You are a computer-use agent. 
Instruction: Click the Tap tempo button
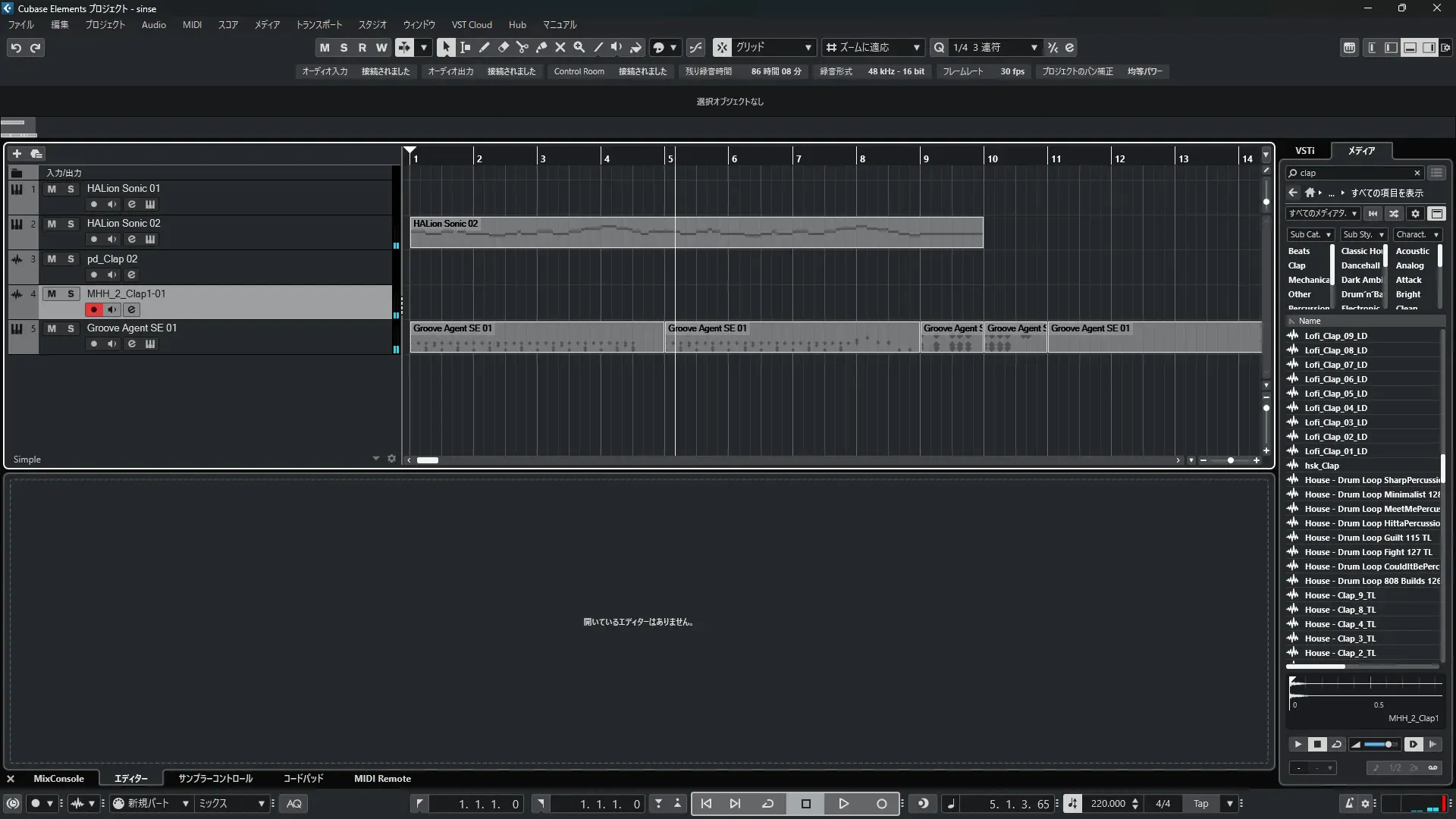coord(1200,803)
